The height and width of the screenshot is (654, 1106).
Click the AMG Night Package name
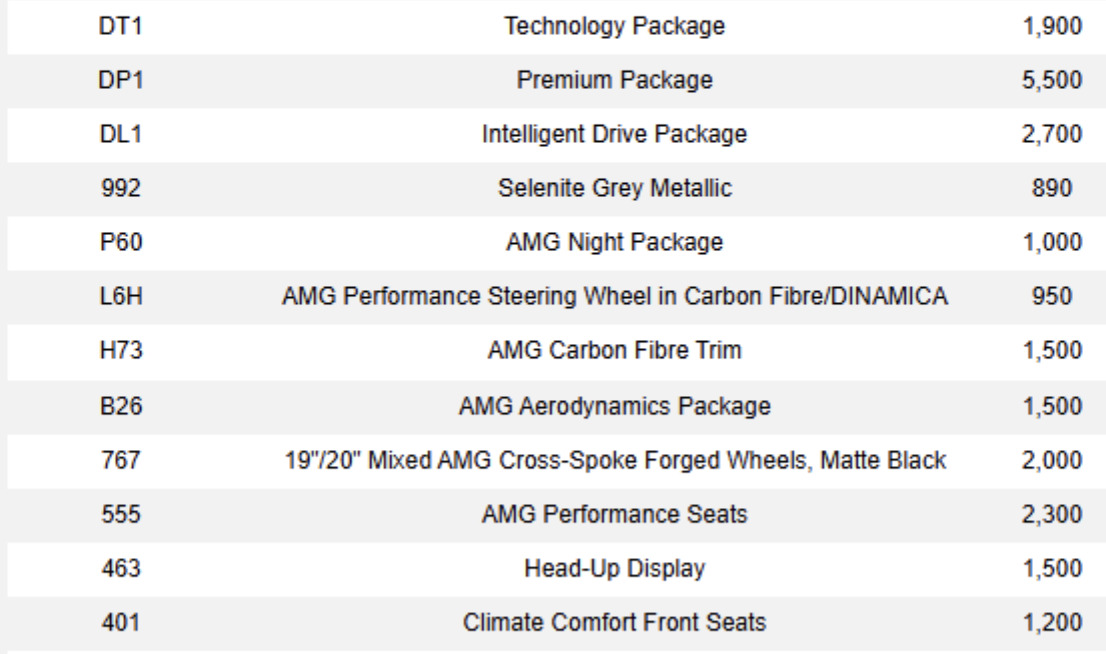(x=615, y=244)
